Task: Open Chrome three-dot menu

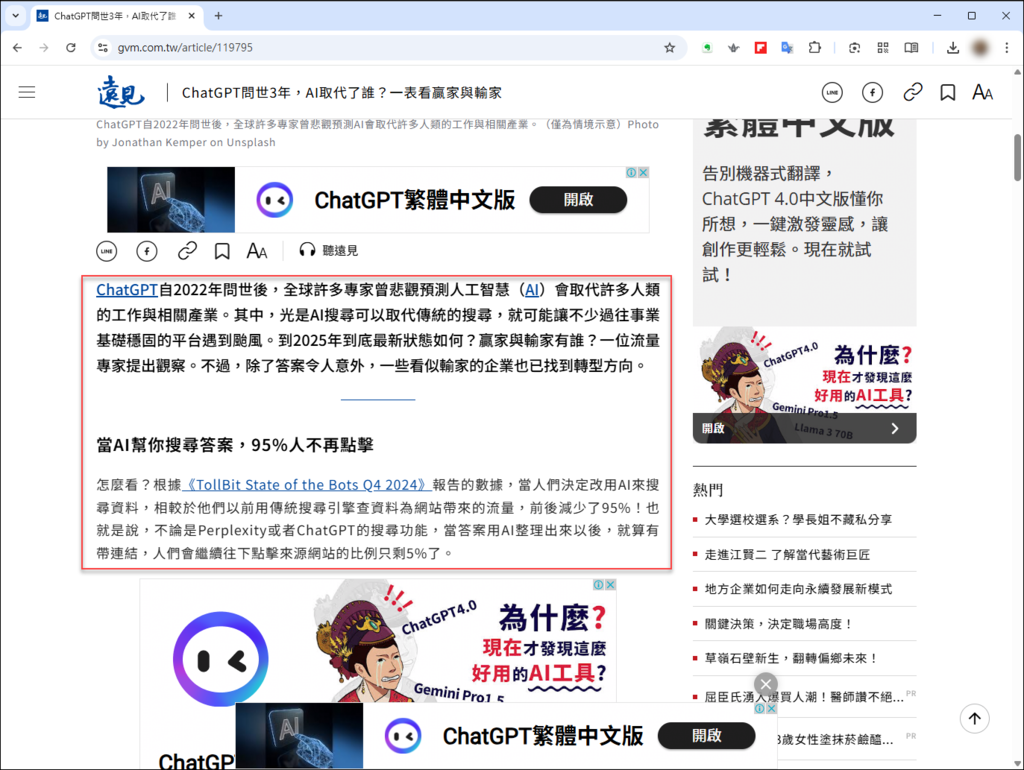Action: tap(1006, 48)
